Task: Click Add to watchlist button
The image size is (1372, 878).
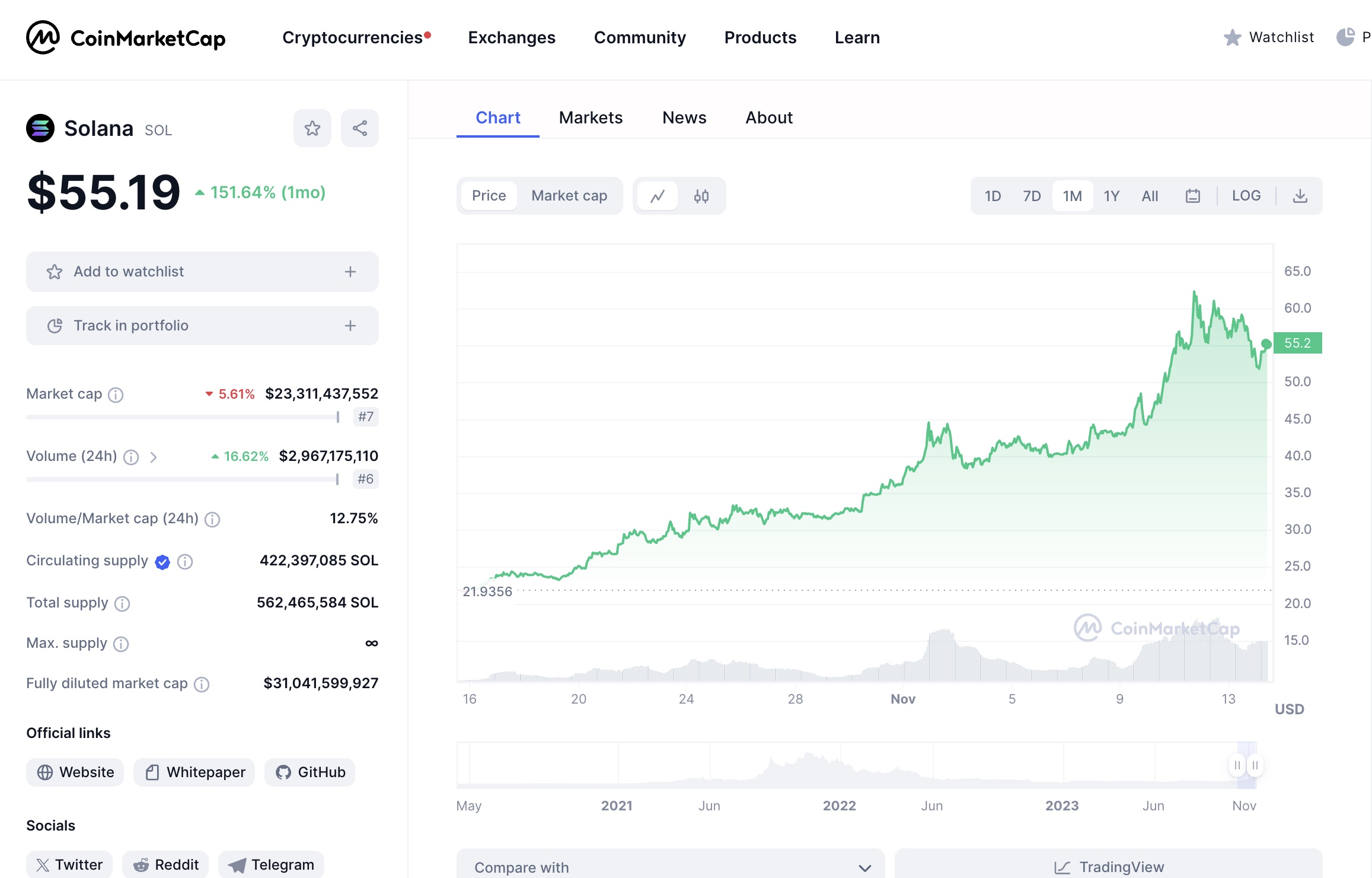Action: coord(202,272)
